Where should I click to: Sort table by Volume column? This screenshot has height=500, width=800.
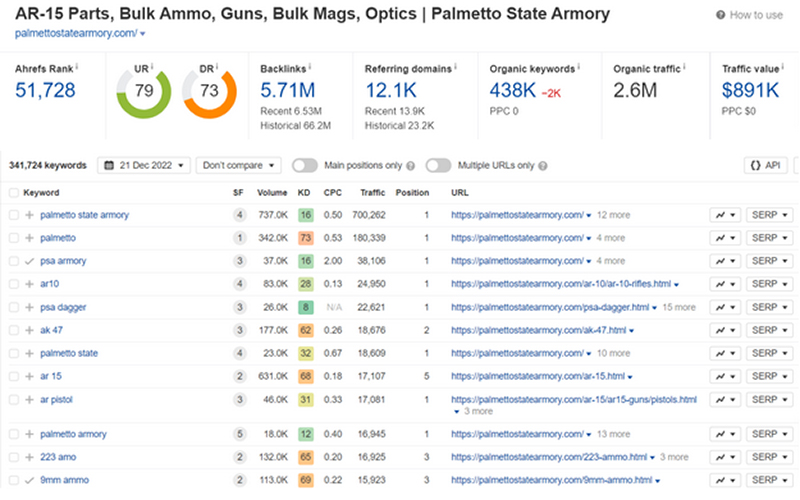[272, 193]
